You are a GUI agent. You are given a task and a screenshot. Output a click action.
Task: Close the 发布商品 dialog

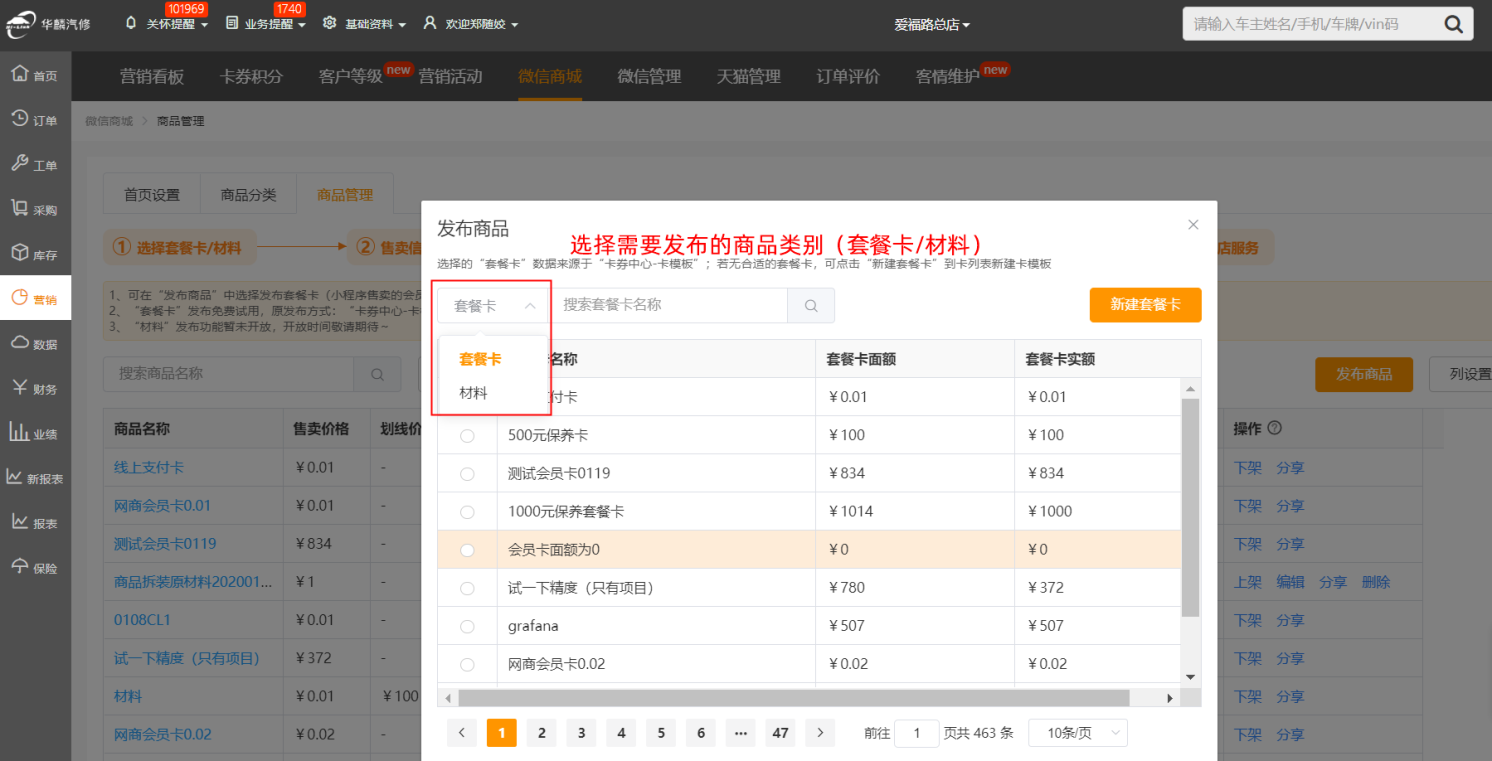pos(1193,225)
